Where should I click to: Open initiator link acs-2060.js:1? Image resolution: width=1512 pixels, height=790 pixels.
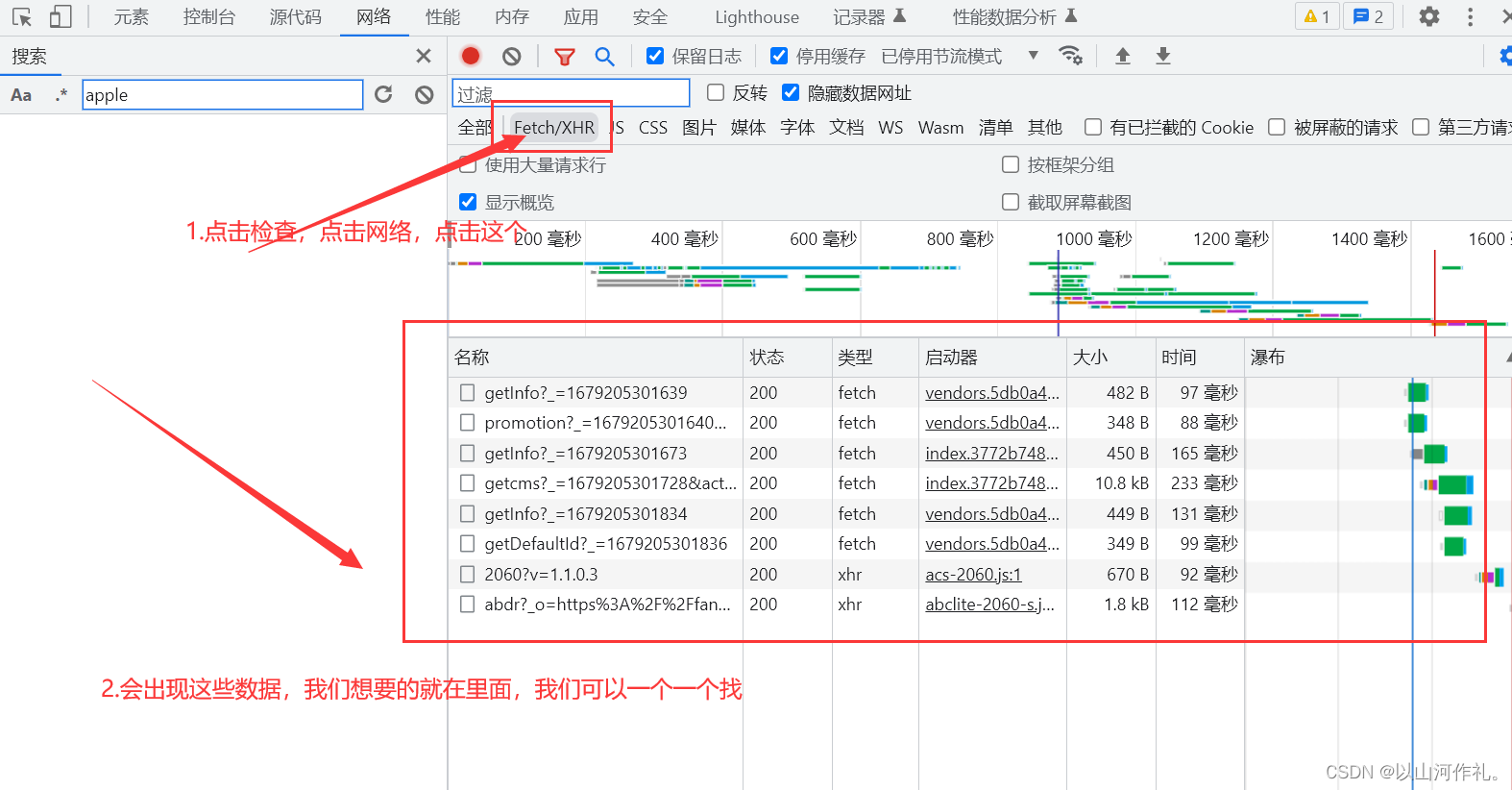(973, 575)
